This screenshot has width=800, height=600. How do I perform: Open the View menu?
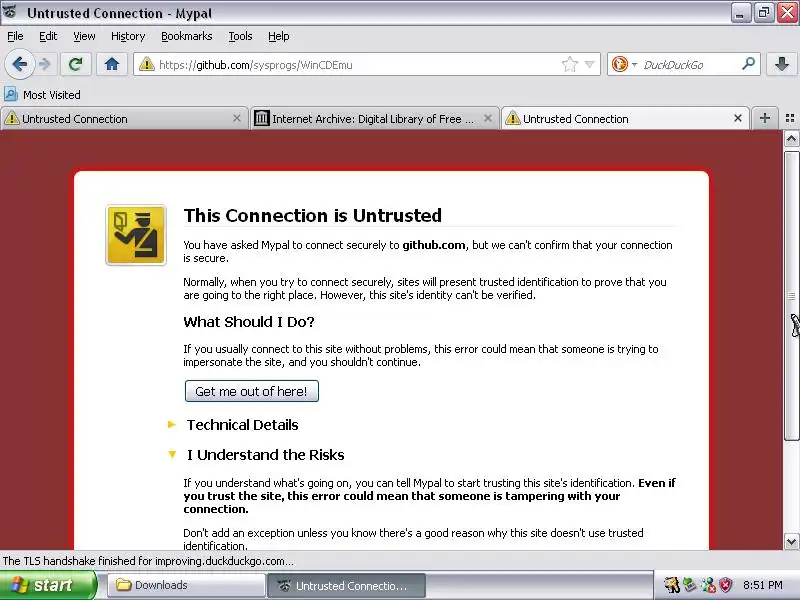tap(84, 36)
